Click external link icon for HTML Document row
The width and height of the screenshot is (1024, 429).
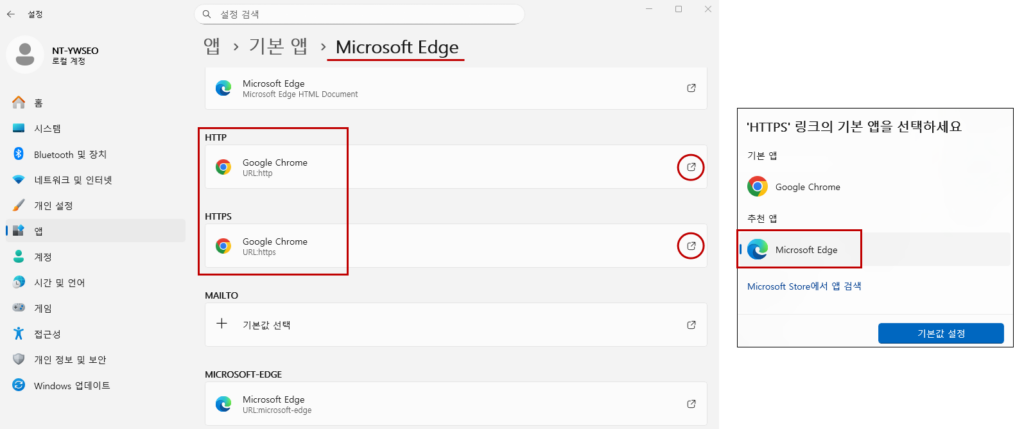click(691, 88)
